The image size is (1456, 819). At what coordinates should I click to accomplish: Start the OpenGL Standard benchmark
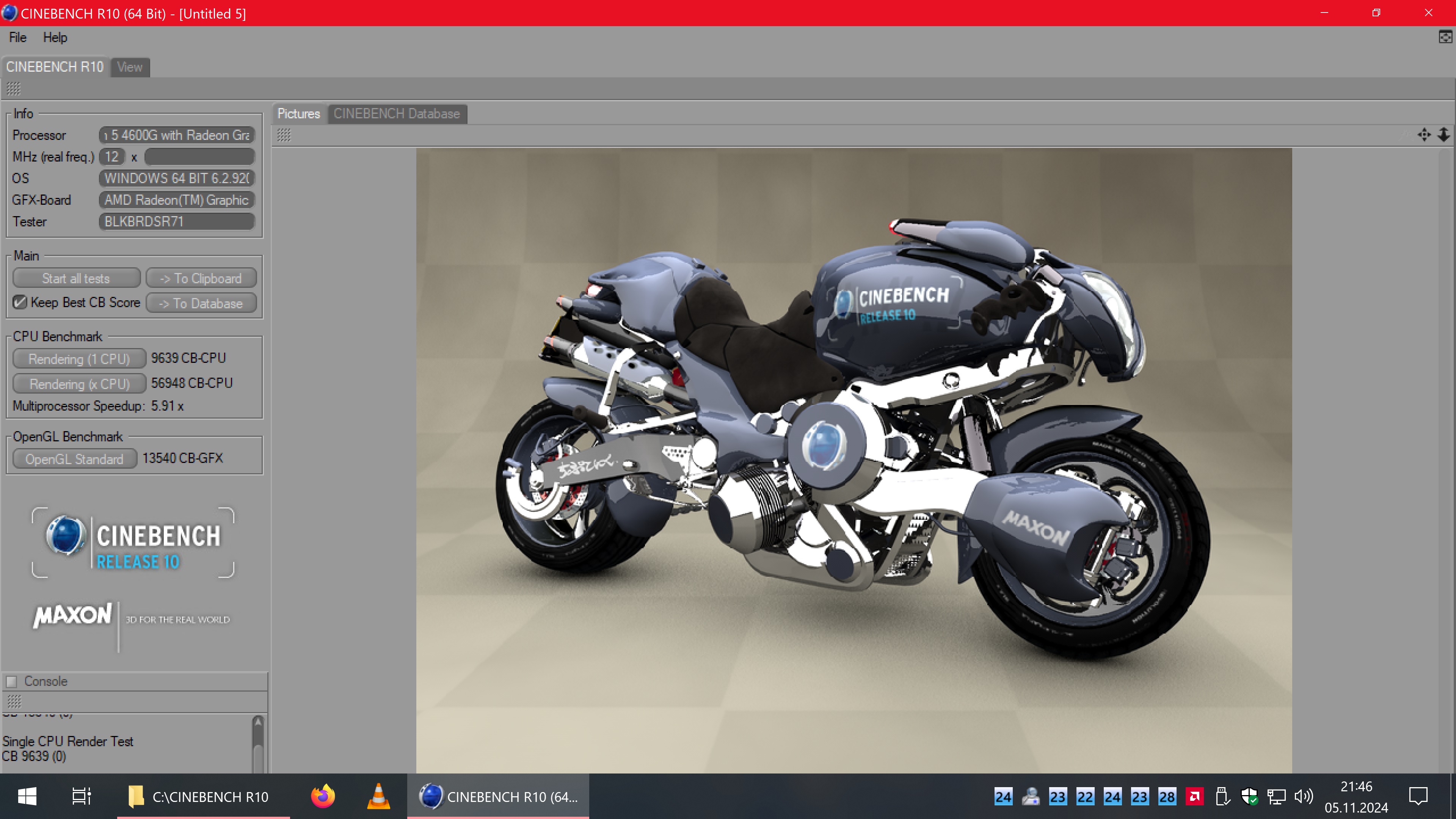tap(74, 459)
